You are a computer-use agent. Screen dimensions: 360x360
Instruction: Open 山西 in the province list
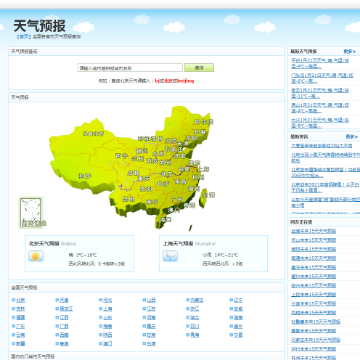(x=151, y=300)
